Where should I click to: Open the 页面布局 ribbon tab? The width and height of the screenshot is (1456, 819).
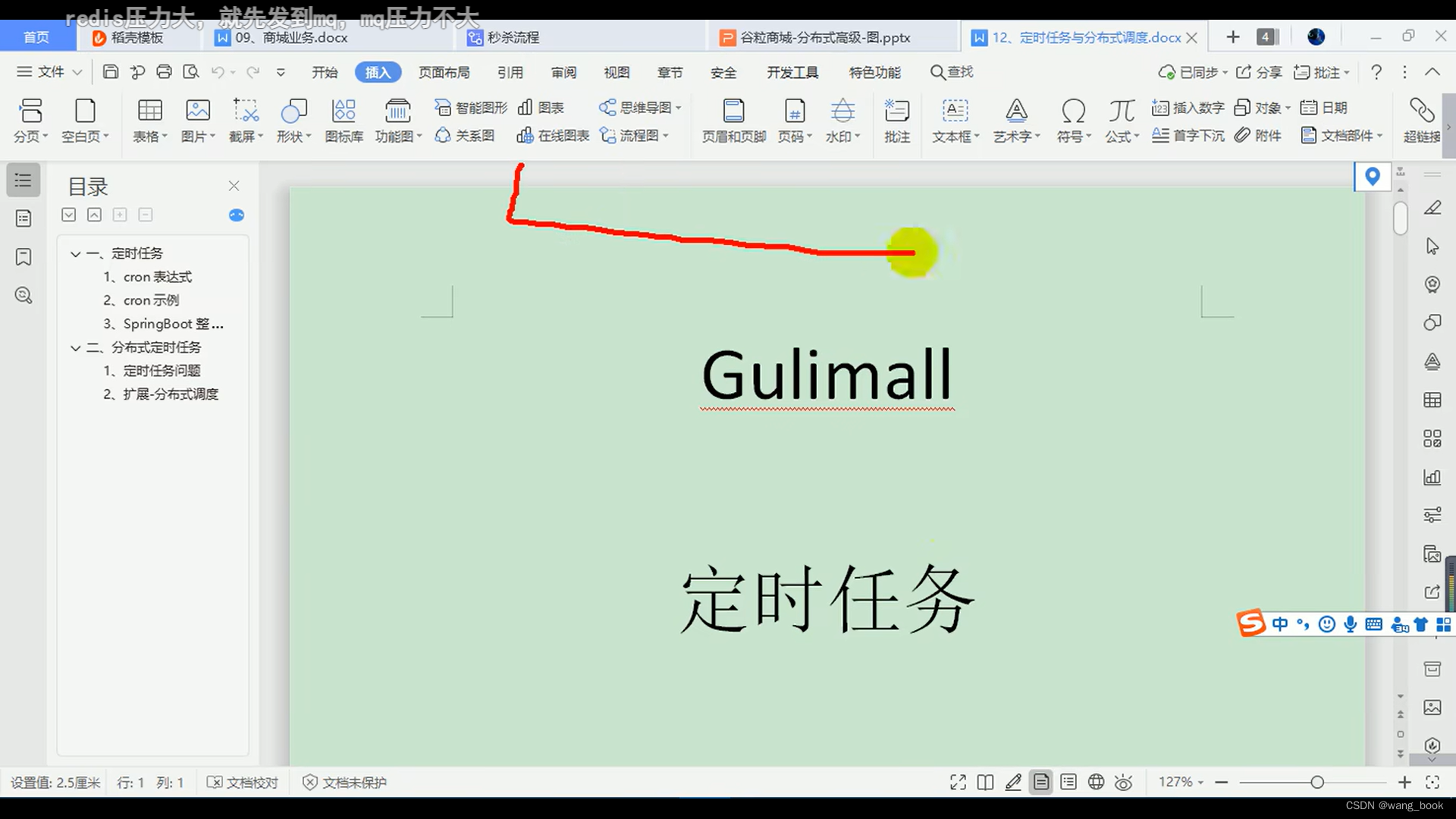(x=444, y=72)
